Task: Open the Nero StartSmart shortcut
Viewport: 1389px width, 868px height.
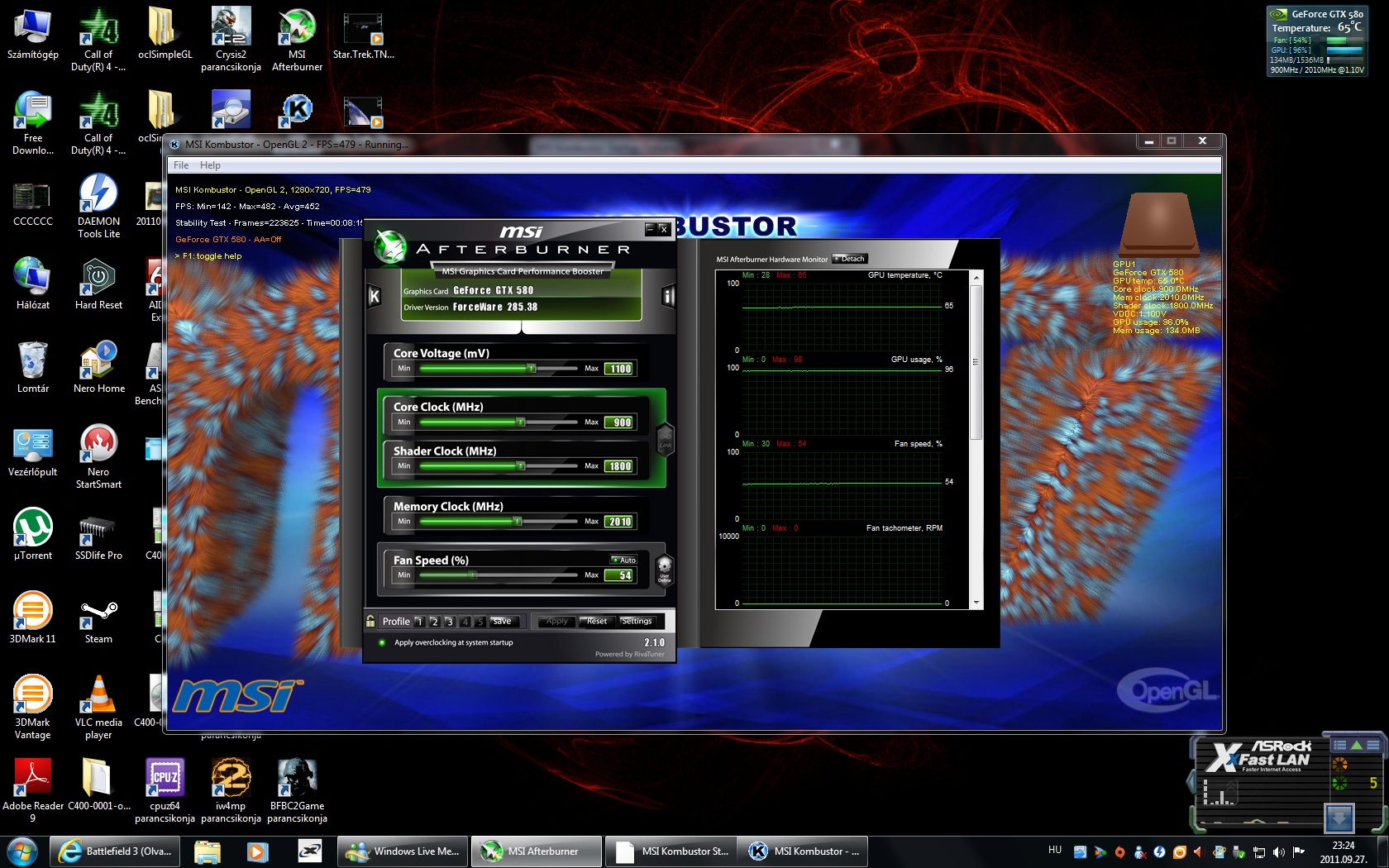Action: pyautogui.click(x=98, y=457)
